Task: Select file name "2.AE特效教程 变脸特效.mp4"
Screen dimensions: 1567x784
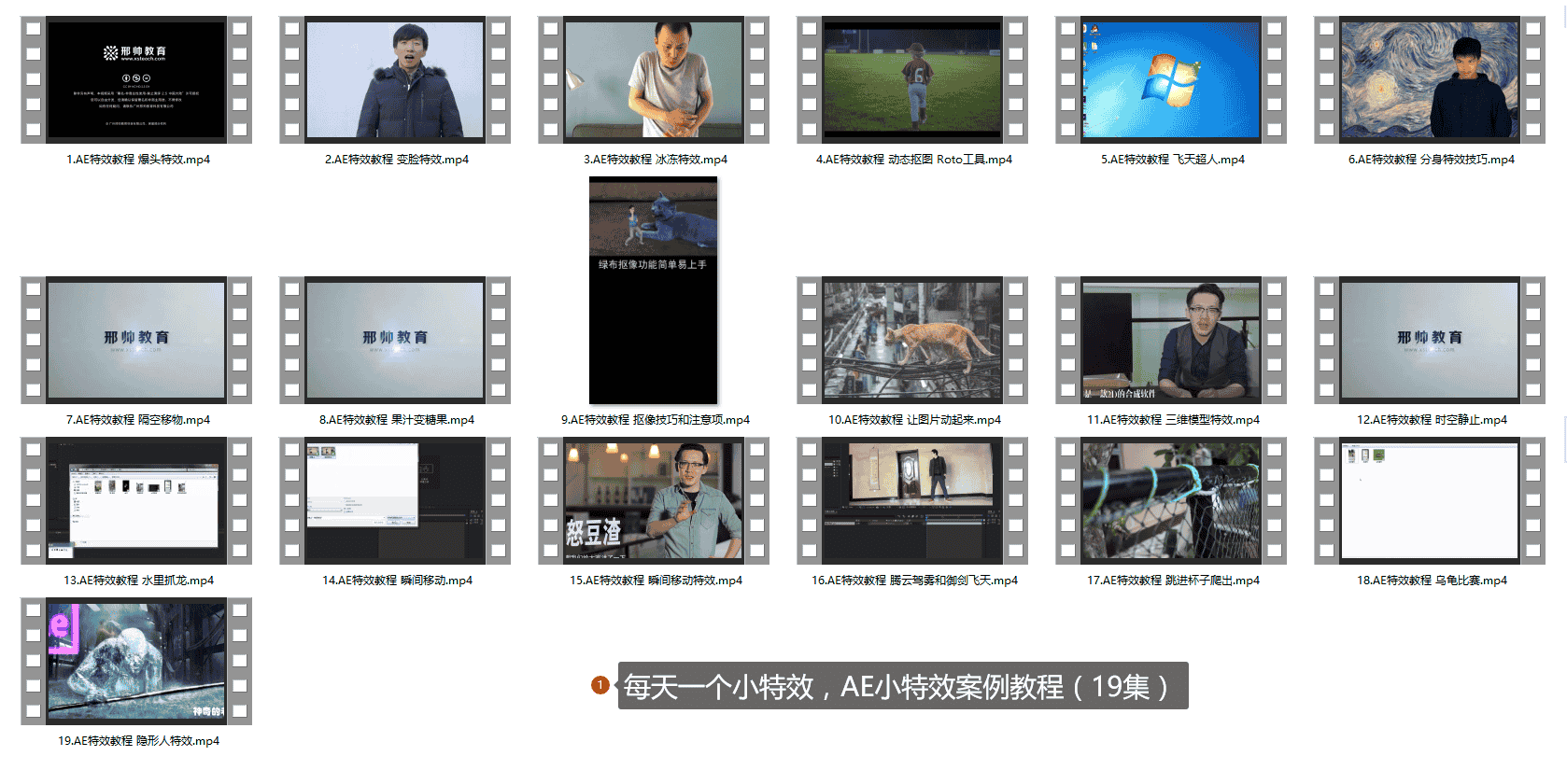Action: 397,160
